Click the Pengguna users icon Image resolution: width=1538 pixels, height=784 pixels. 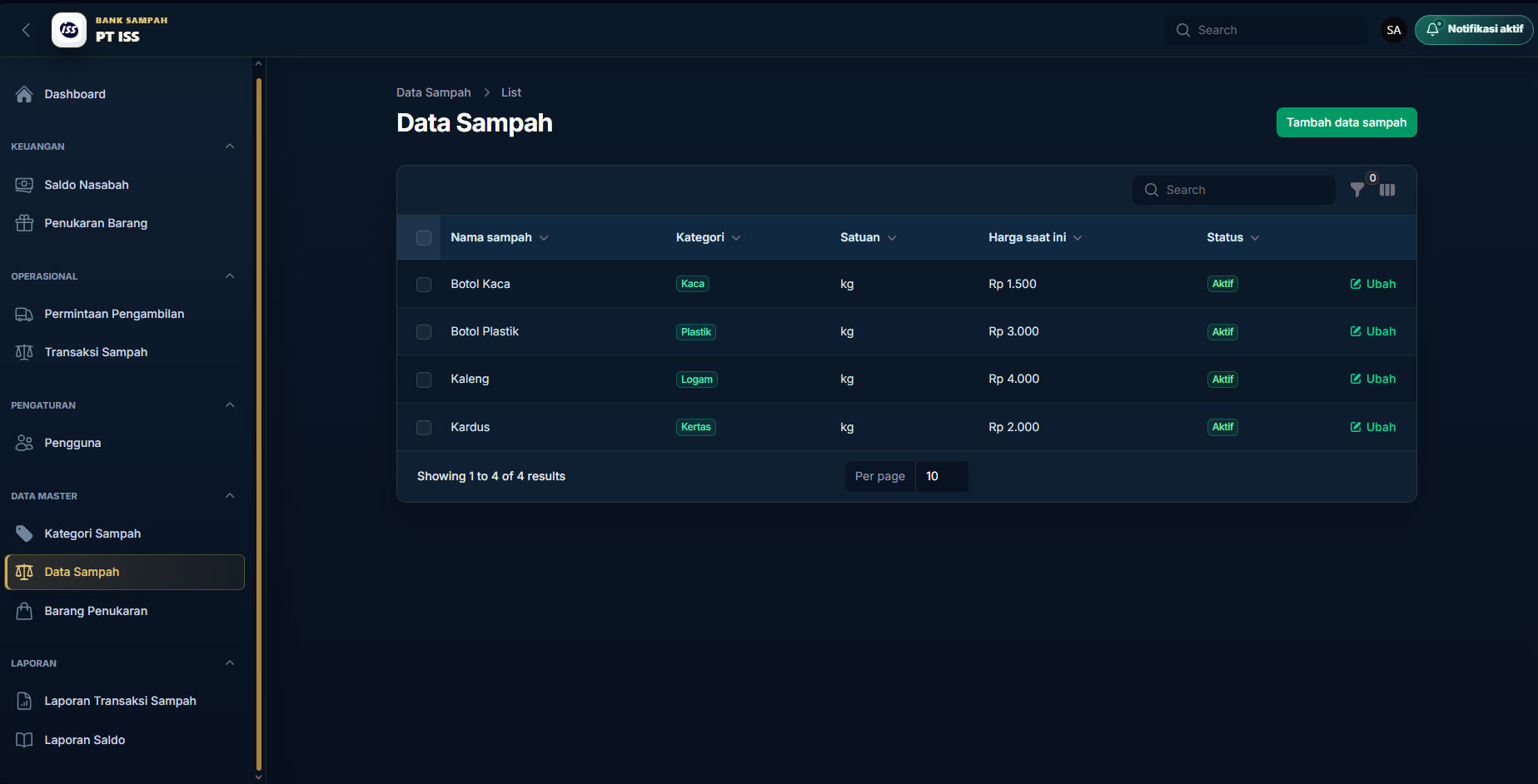24,443
